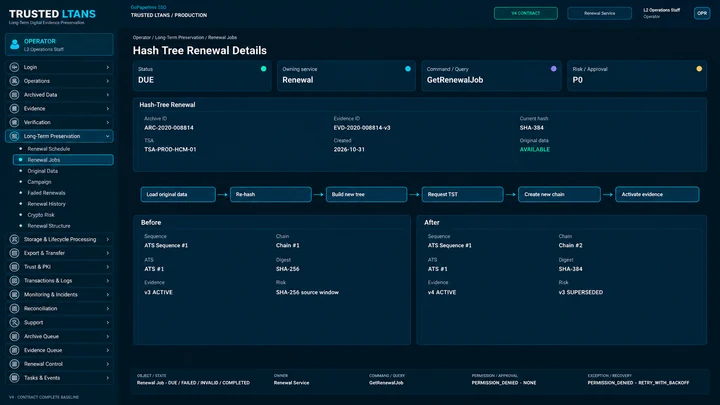
Task: Click the Evidence sidebar icon
Action: (x=14, y=108)
